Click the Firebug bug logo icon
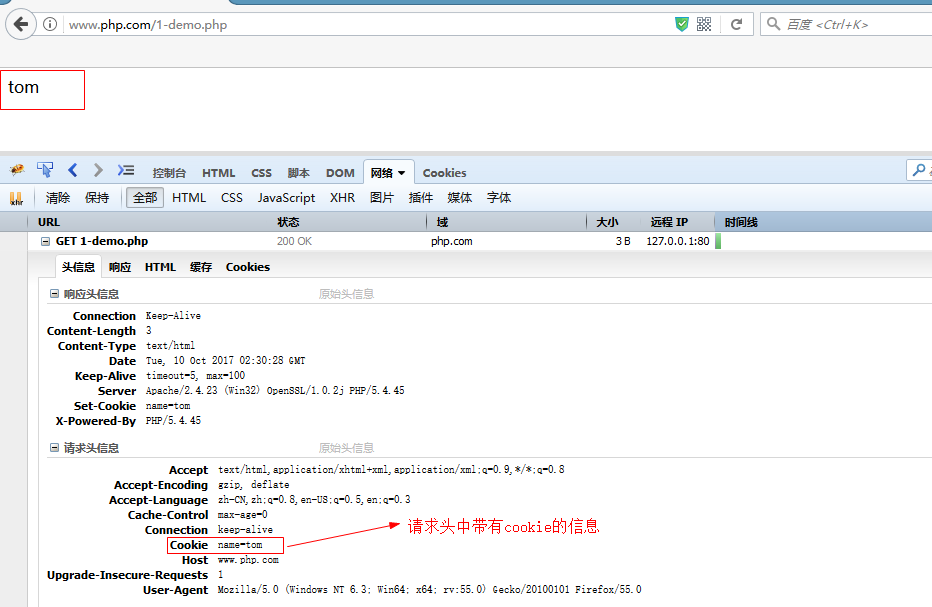The width and height of the screenshot is (932, 607). tap(17, 171)
